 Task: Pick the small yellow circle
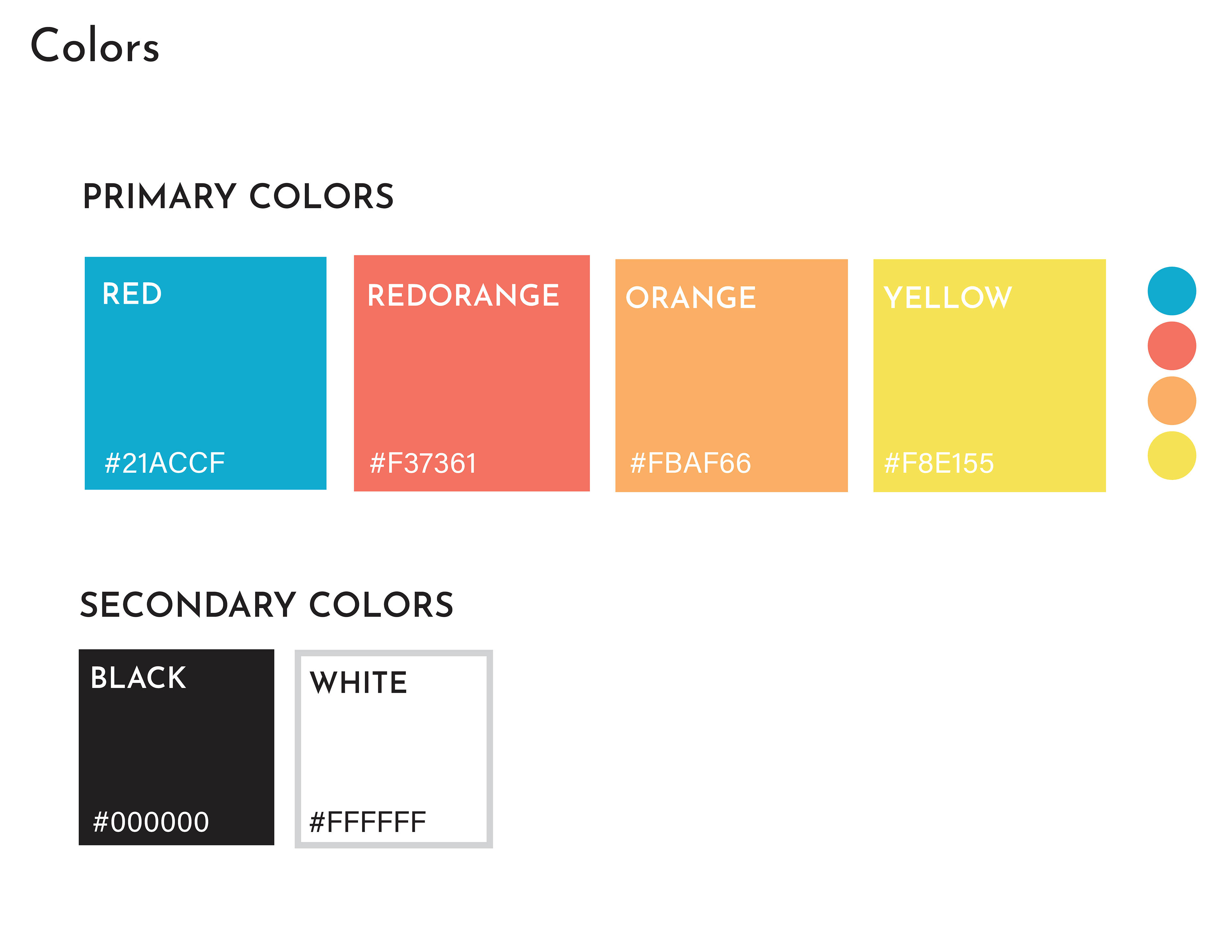(x=1172, y=455)
